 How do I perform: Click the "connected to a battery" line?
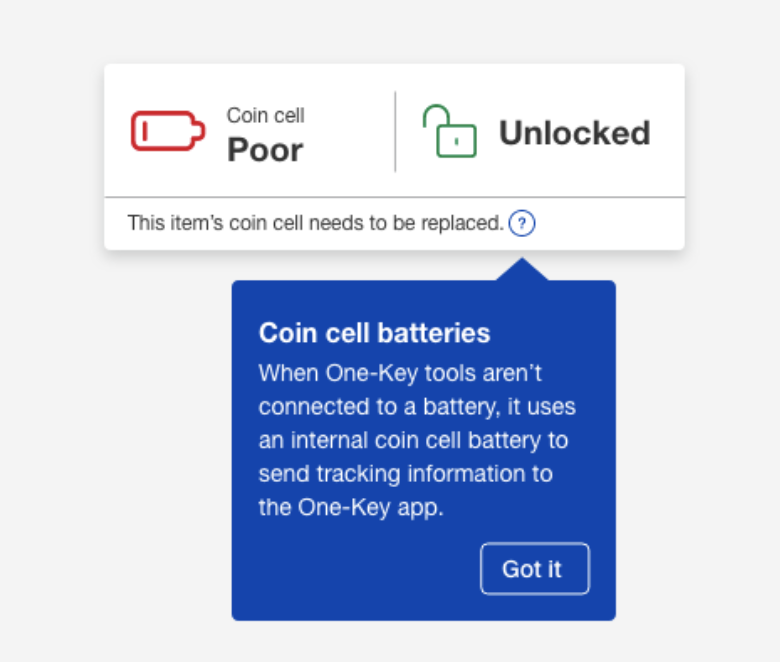(x=417, y=407)
